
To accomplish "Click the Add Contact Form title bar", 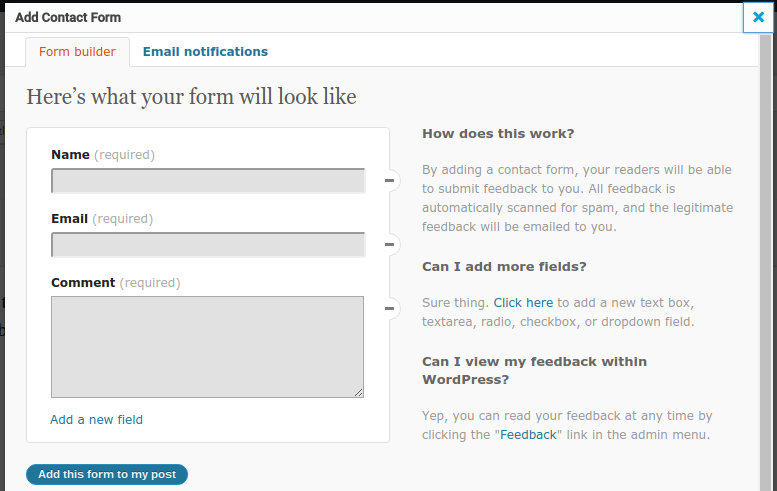I will tap(300, 17).
